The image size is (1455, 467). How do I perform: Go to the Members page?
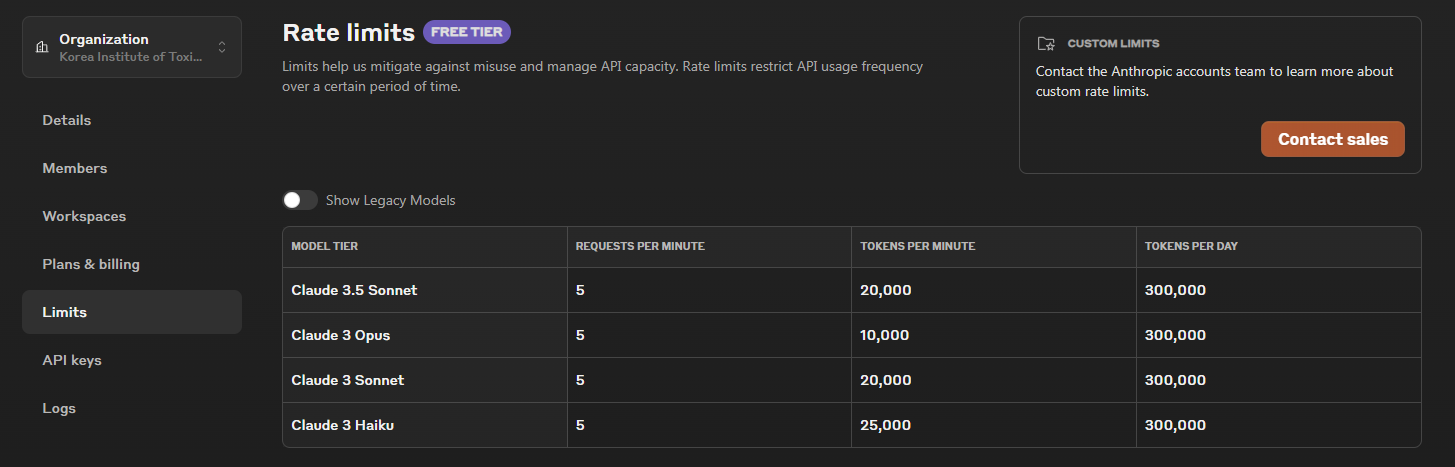75,168
